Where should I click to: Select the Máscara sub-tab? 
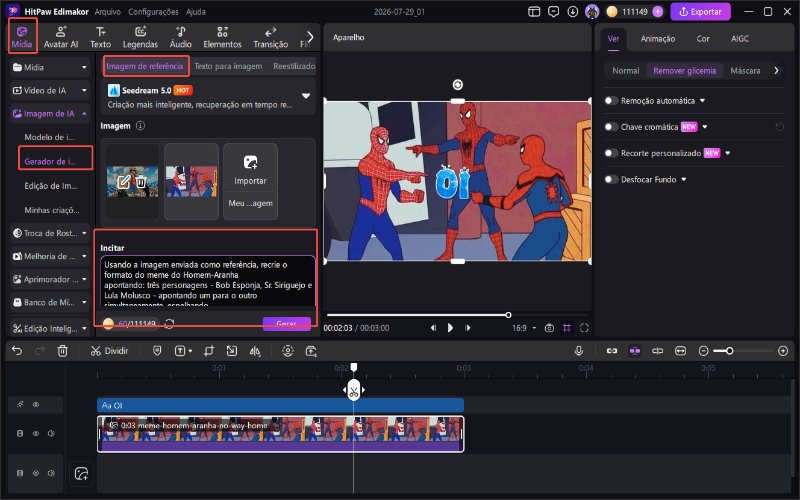pos(745,70)
